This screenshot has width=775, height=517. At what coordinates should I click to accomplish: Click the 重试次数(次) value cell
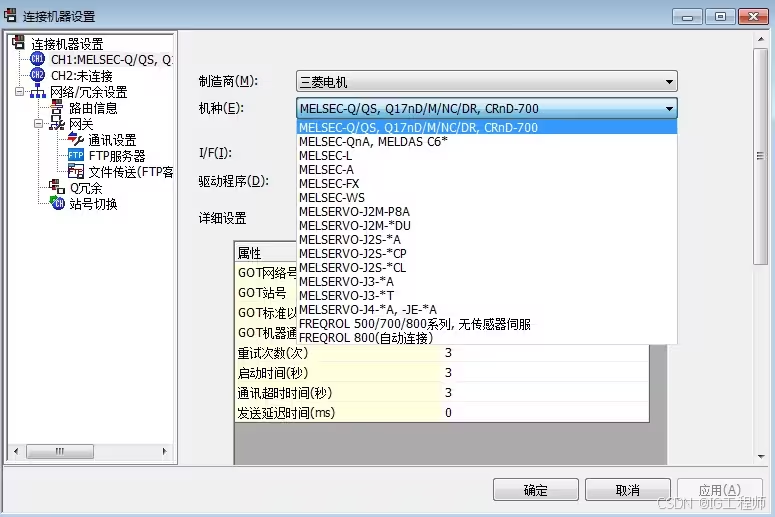545,353
